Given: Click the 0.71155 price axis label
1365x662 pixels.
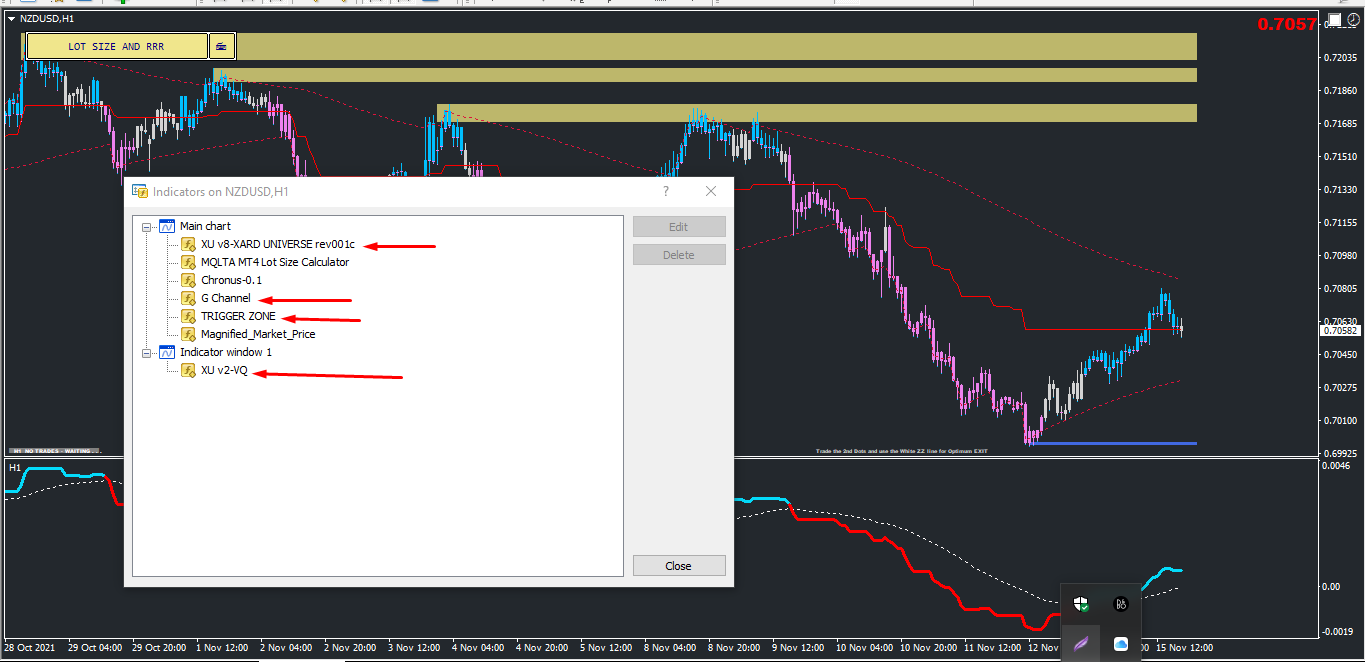Looking at the screenshot, I should coord(1340,222).
